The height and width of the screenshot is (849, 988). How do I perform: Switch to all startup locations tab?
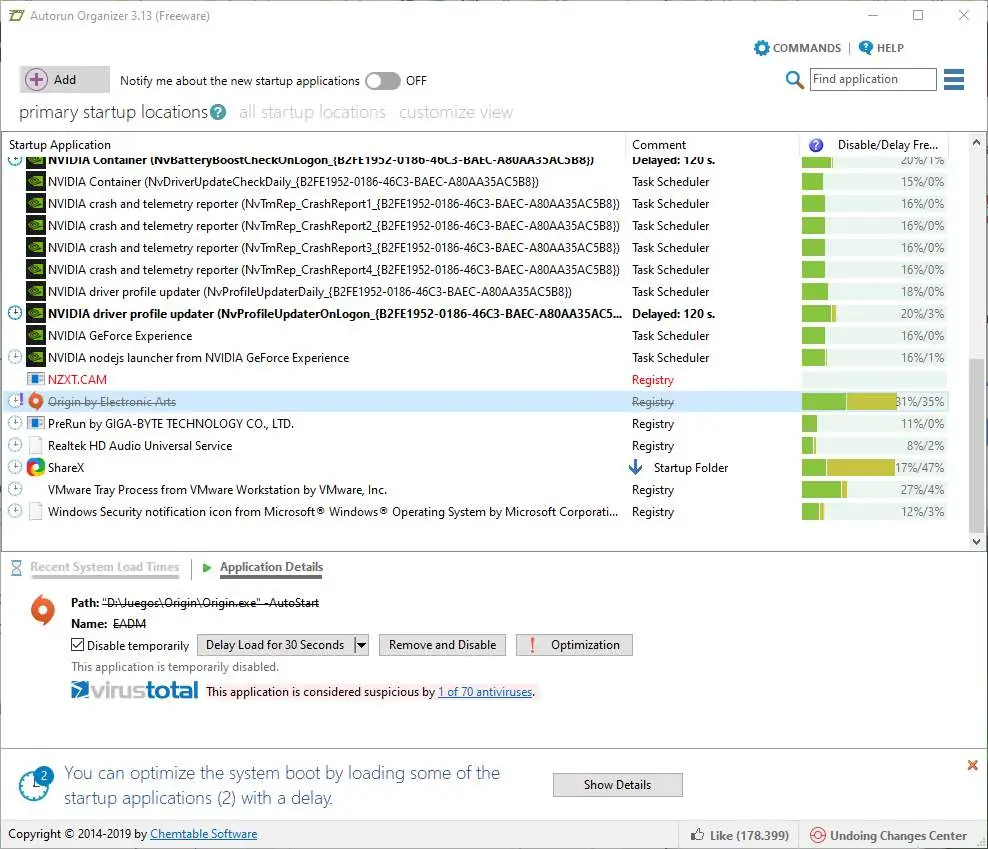tap(312, 112)
